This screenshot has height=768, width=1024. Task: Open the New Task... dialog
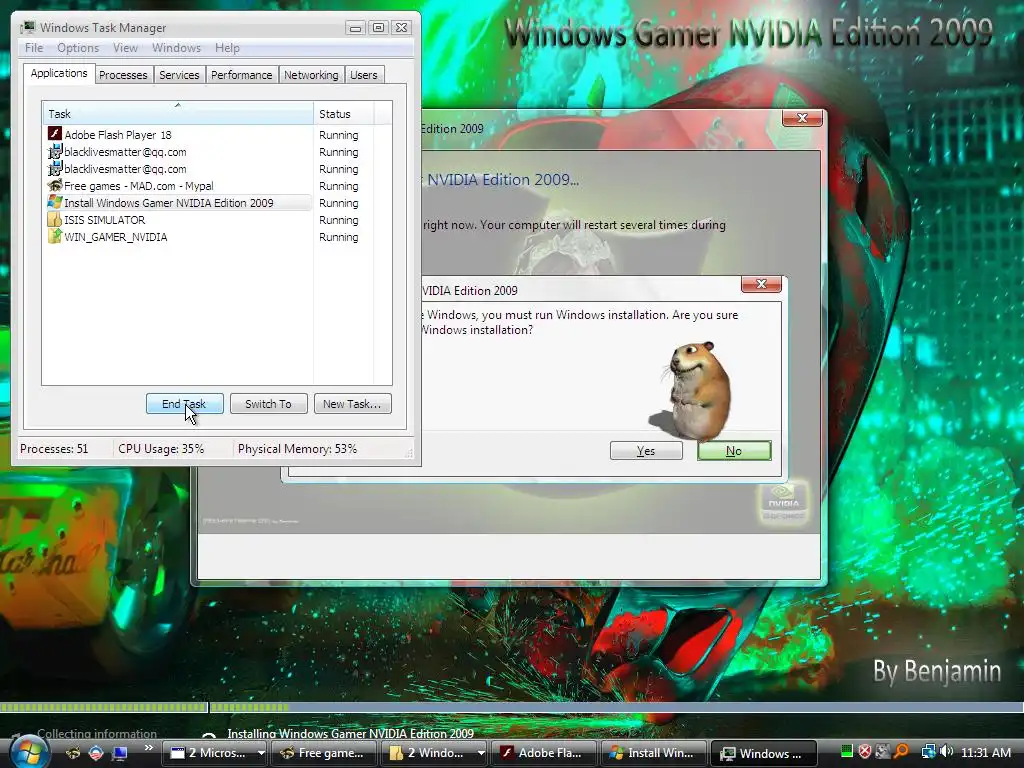(x=353, y=404)
